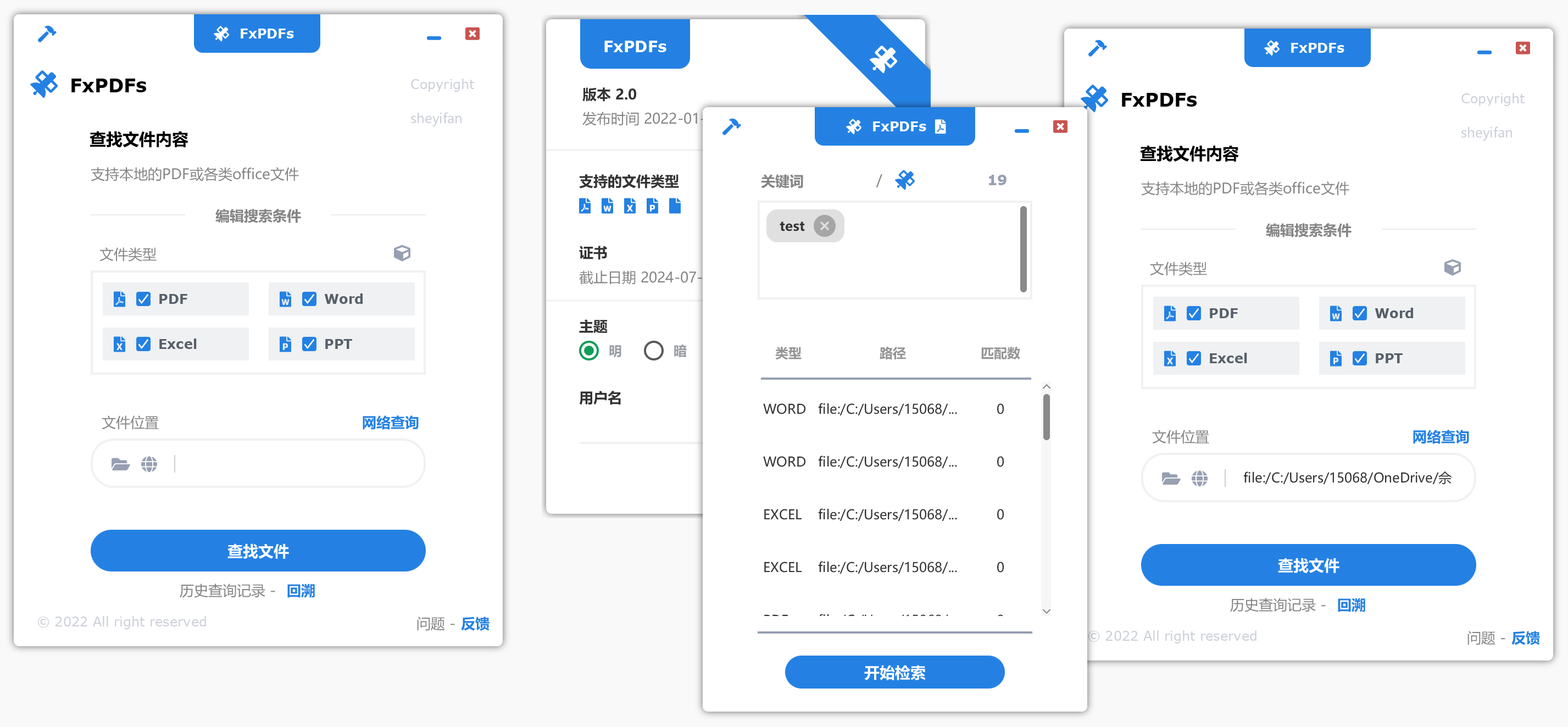Screen dimensions: 1568x727
Task: Open folder browser icon in right window
Action: [x=1171, y=479]
